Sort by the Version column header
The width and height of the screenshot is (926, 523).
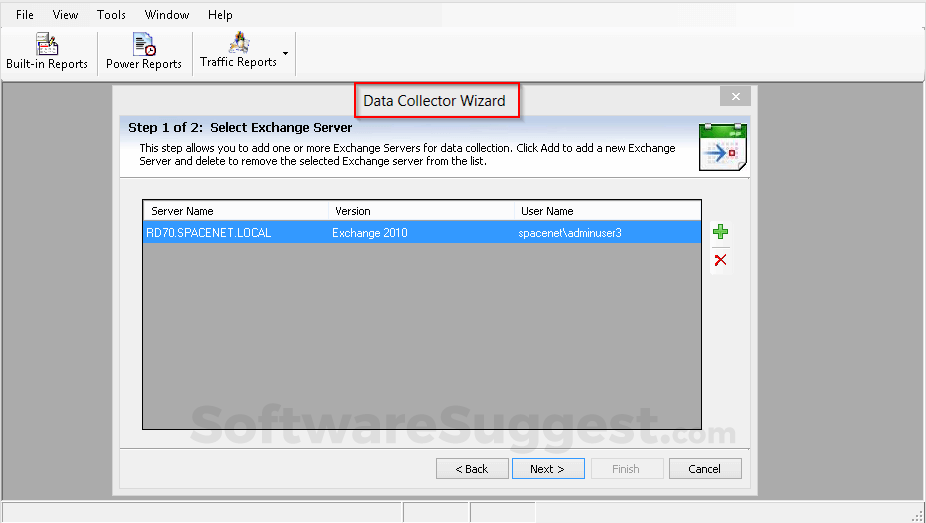coord(421,211)
